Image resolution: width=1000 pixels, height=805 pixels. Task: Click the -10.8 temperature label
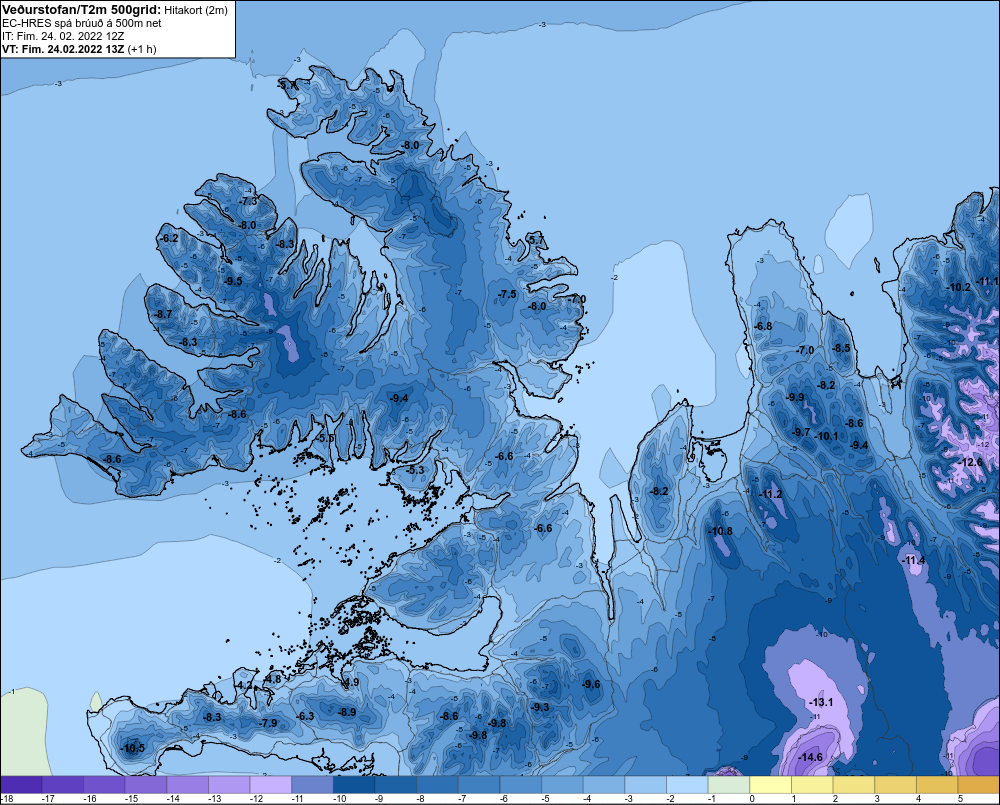720,531
